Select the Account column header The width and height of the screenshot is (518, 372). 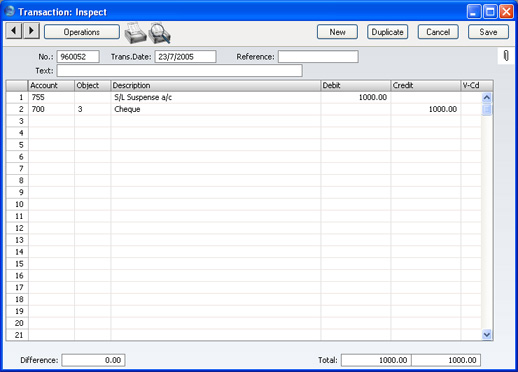[51, 86]
